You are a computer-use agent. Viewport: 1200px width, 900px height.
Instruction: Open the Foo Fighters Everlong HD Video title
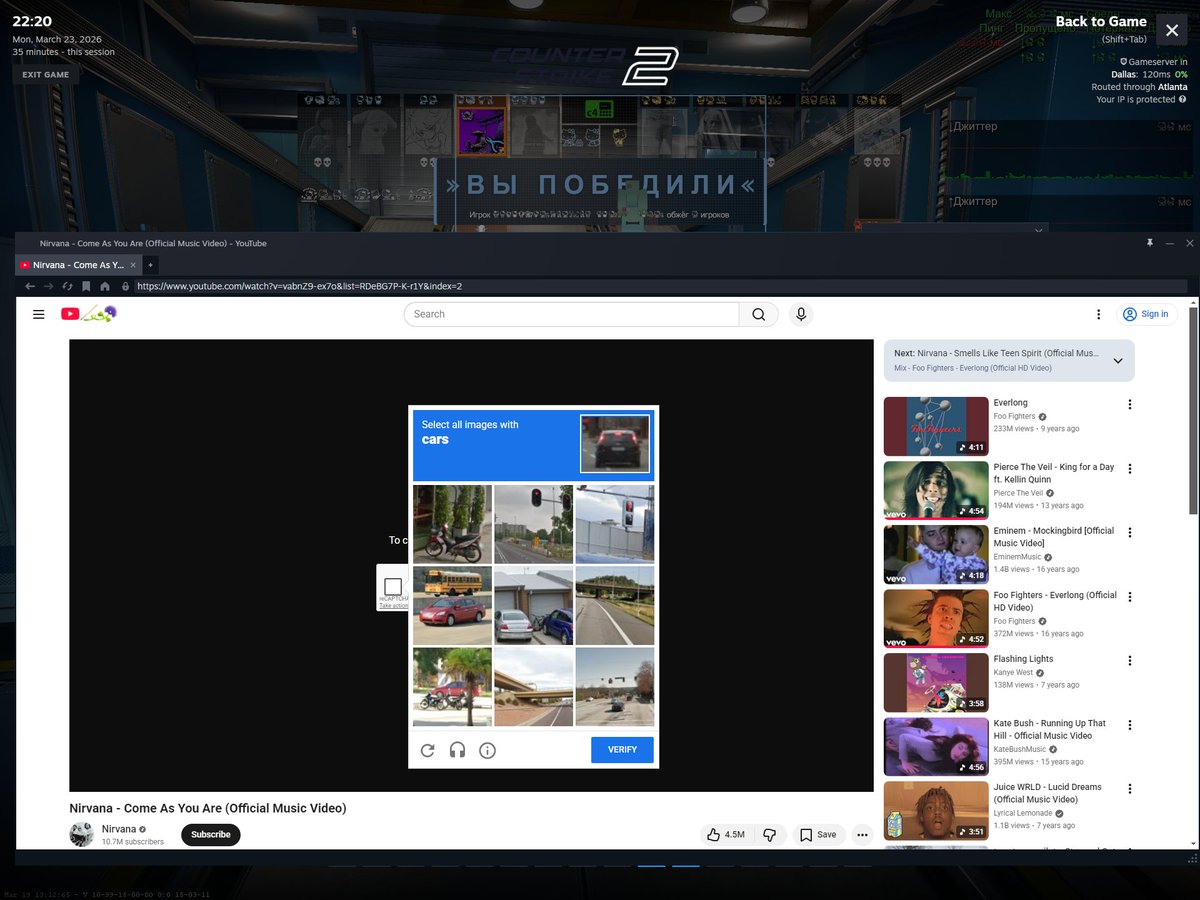1055,601
